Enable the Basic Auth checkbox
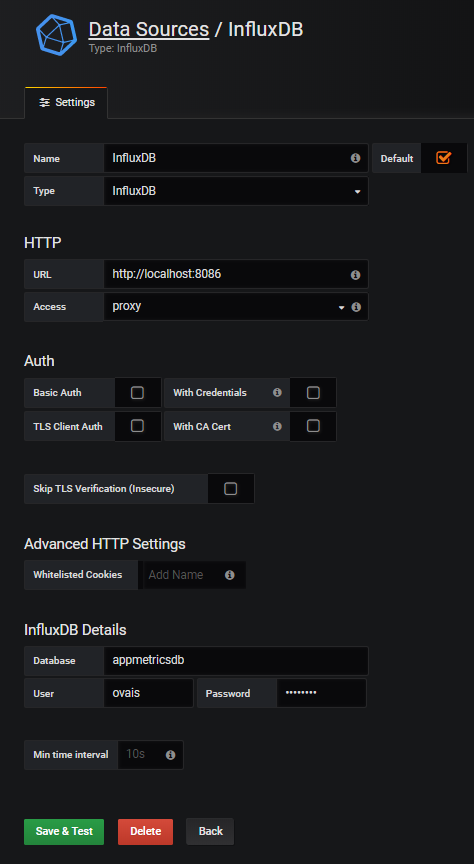This screenshot has height=864, width=474. [x=137, y=392]
